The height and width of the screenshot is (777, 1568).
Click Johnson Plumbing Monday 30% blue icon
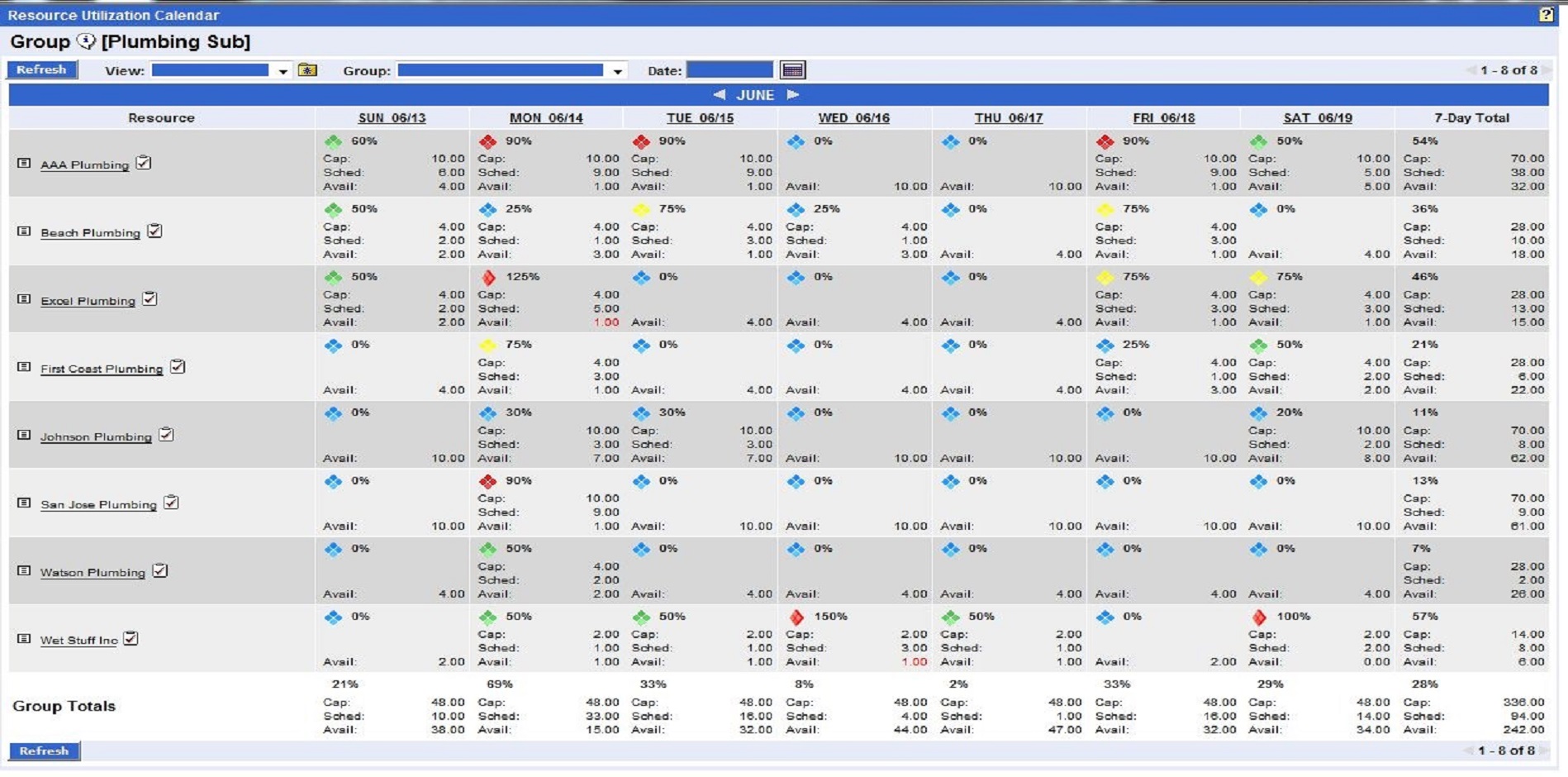(487, 412)
